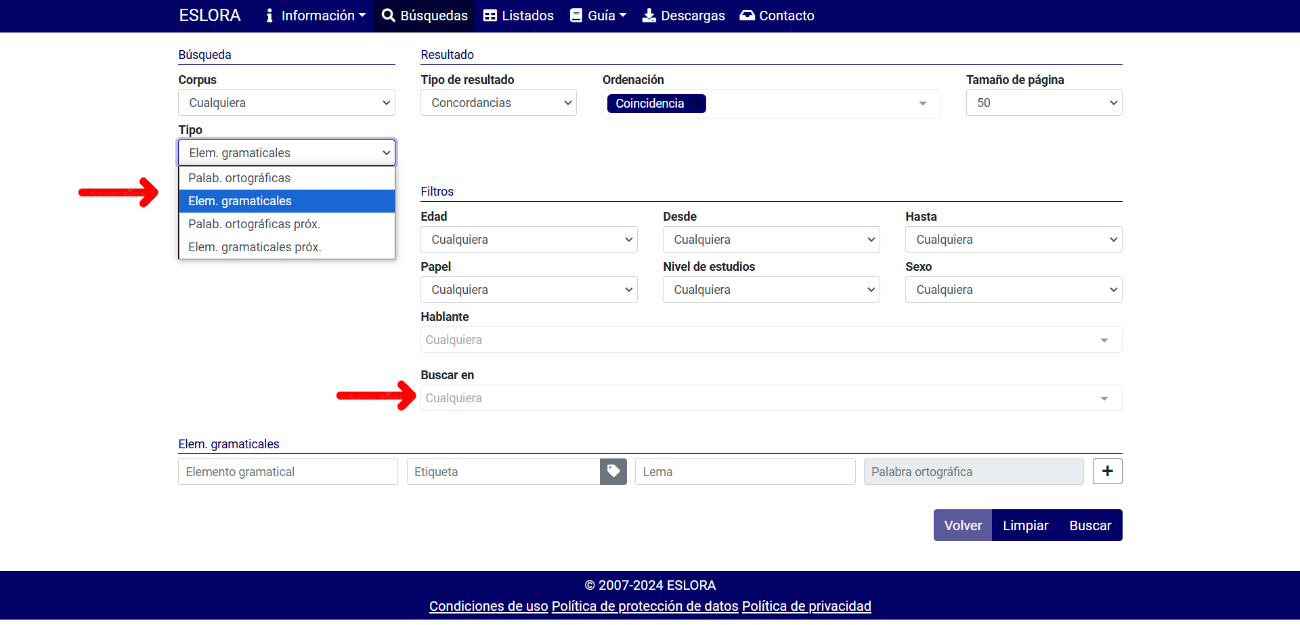Click the plus button to add element row

[x=1107, y=472]
